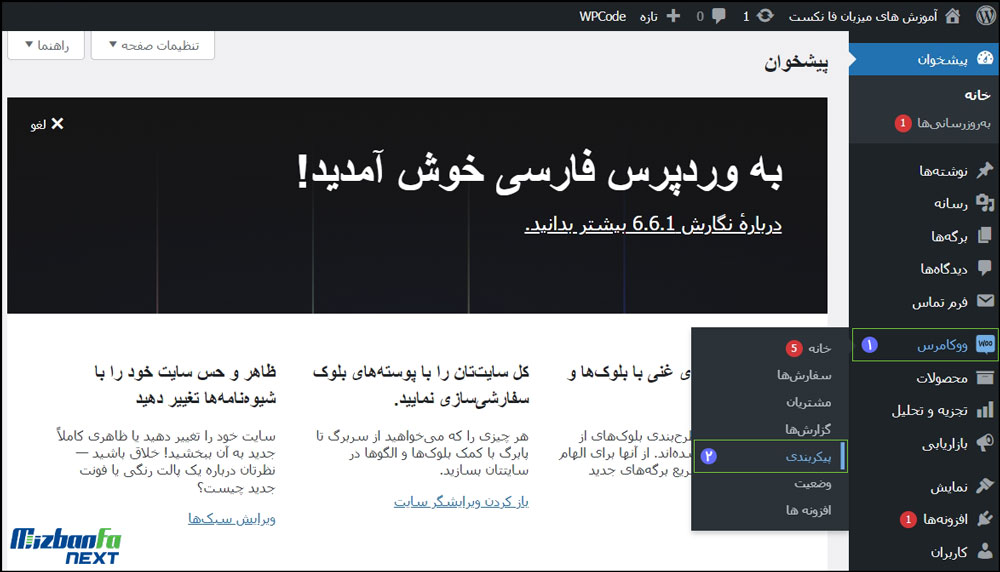The height and width of the screenshot is (572, 1000).
Task: Click the envelope icon for فرم تماس
Action: click(x=985, y=302)
